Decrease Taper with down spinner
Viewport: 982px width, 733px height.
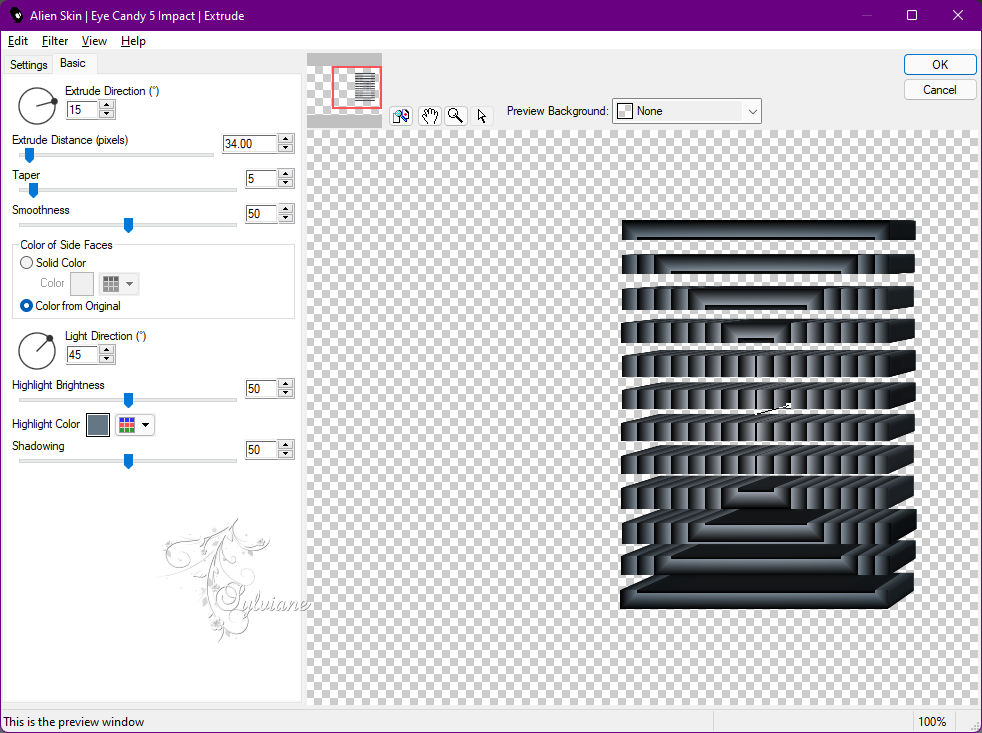pos(286,183)
